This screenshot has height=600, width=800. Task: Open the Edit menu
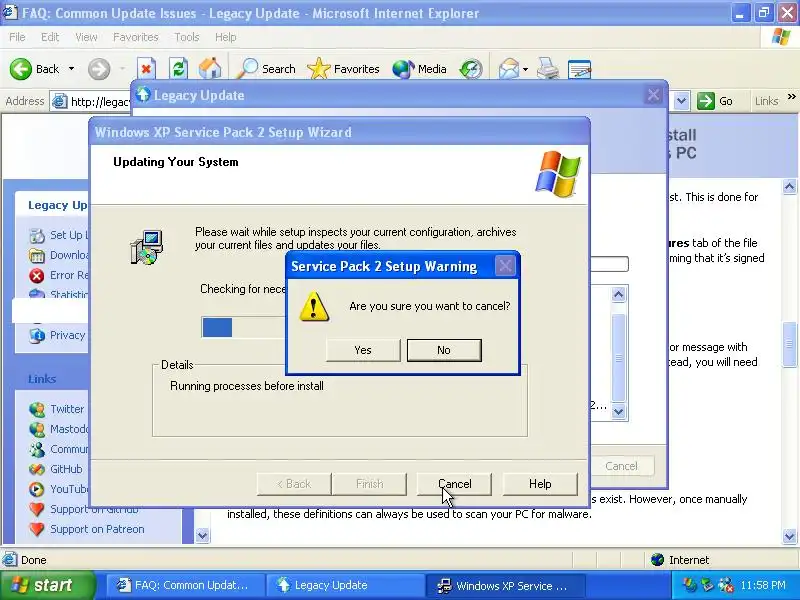49,37
